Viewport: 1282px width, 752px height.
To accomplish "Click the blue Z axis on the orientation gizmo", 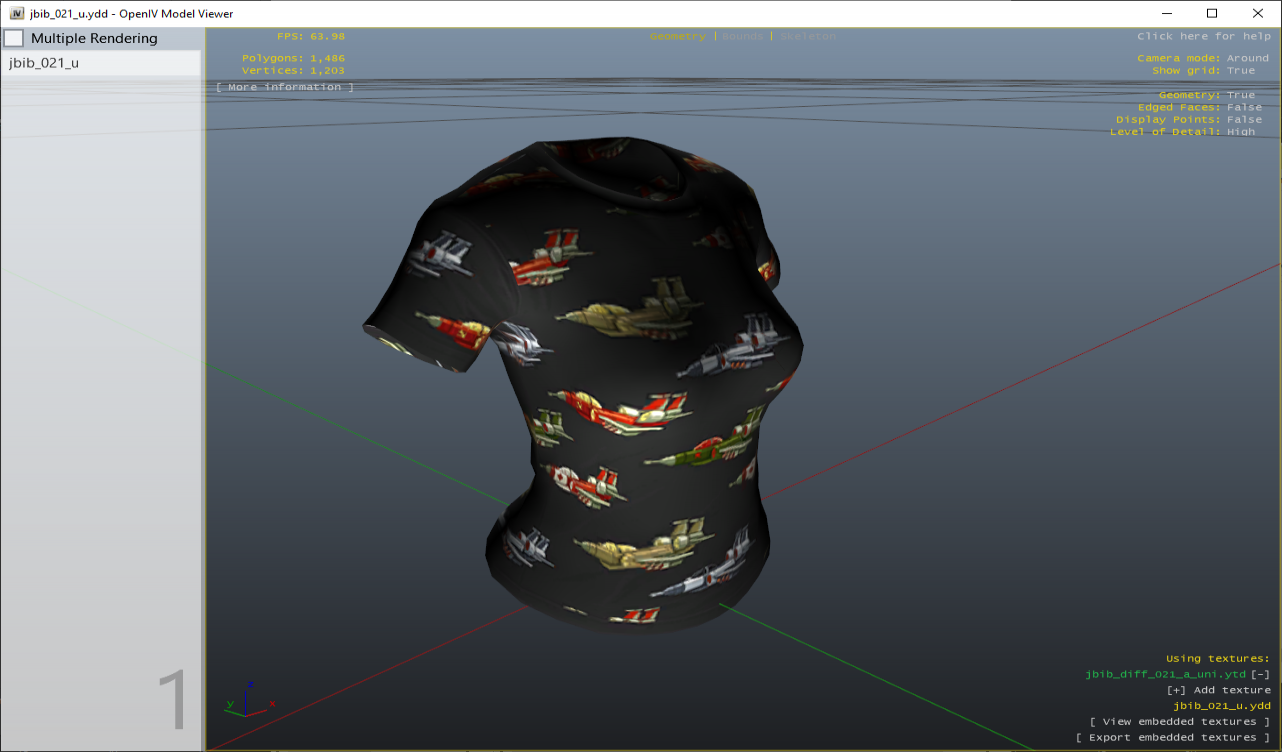I will point(252,684).
